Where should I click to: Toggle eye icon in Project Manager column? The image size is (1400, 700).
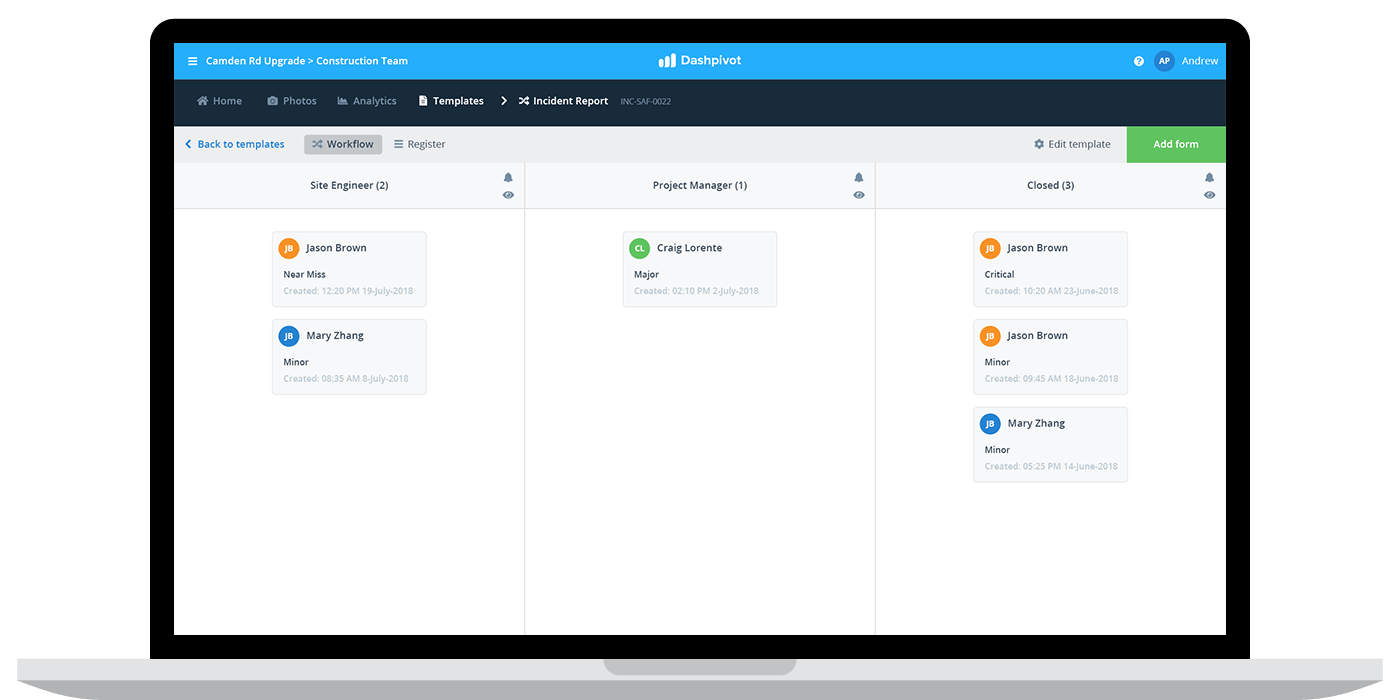point(859,195)
